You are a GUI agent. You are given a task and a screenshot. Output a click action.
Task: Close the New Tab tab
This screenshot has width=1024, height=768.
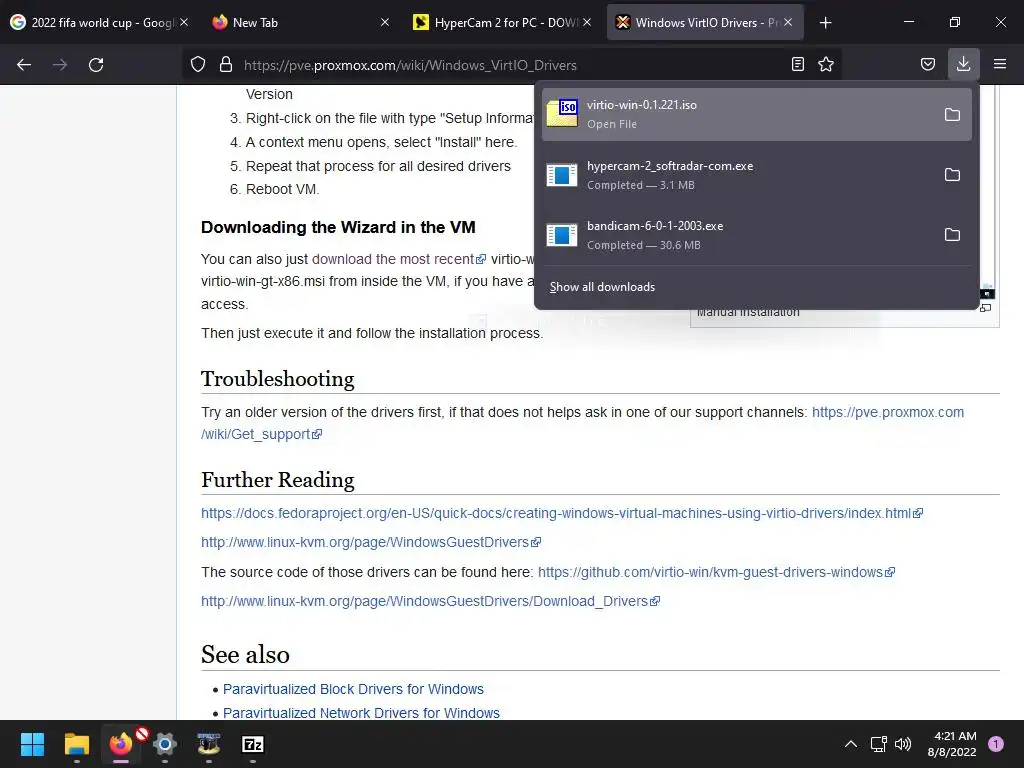pos(385,22)
